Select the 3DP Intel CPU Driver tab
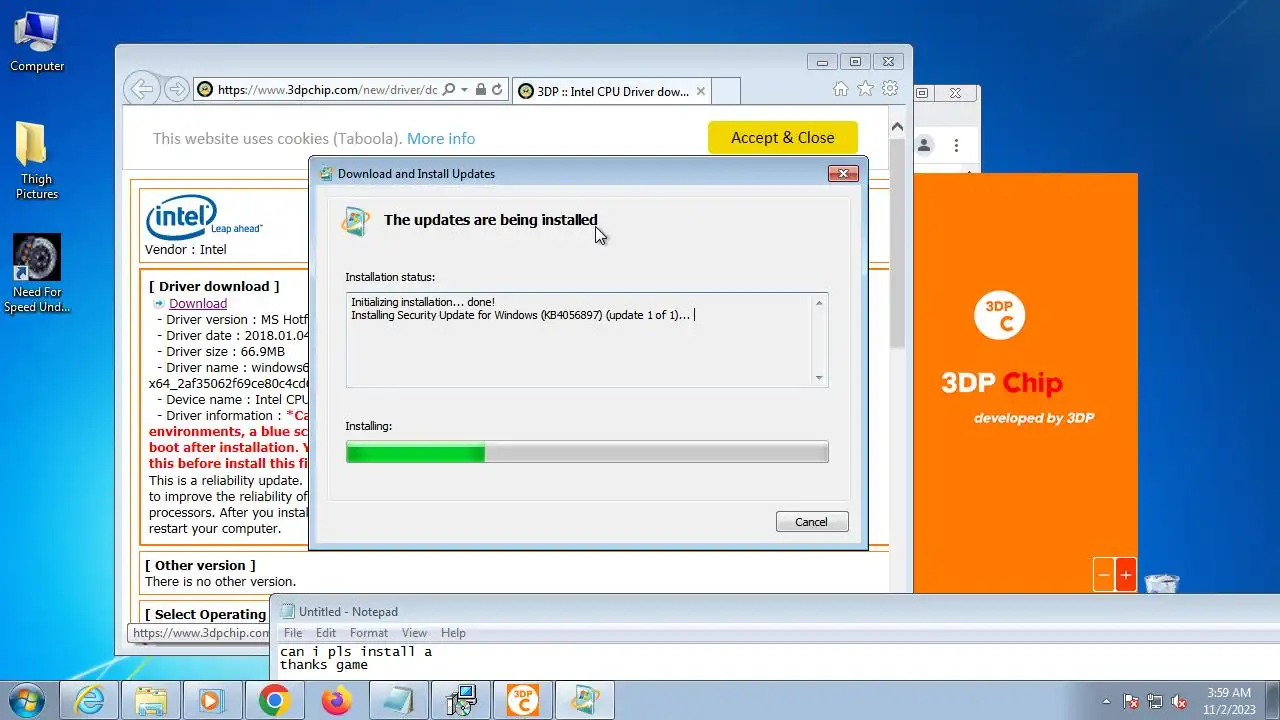The width and height of the screenshot is (1280, 720). pyautogui.click(x=611, y=91)
